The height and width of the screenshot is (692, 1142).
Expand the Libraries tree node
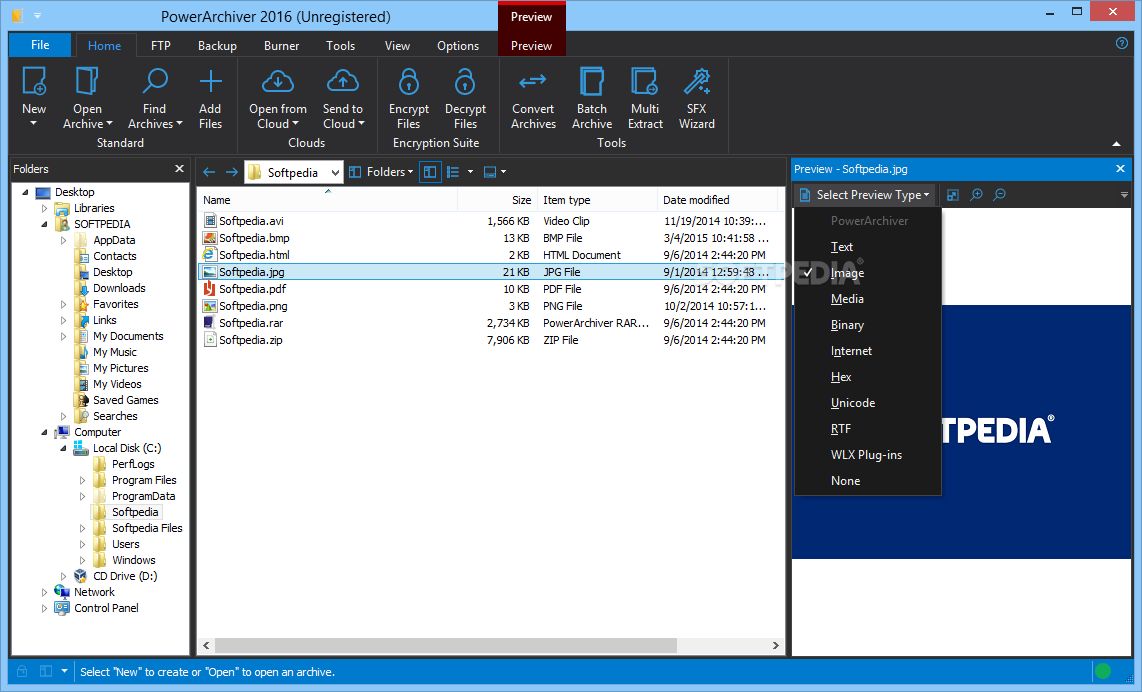pyautogui.click(x=44, y=208)
